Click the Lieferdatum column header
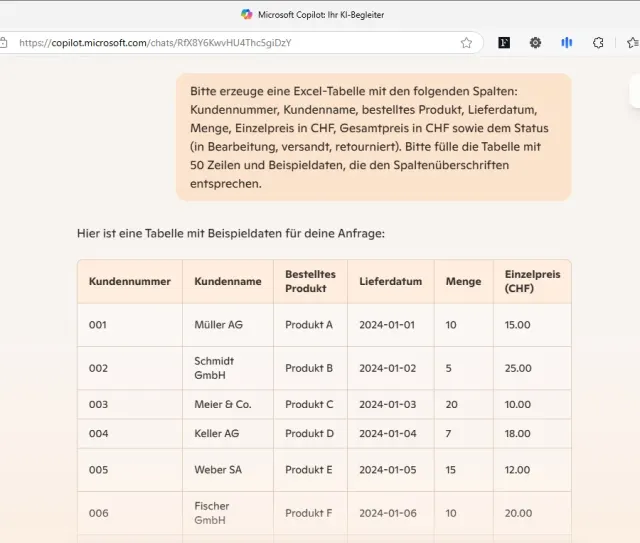The width and height of the screenshot is (640, 543). [x=390, y=281]
